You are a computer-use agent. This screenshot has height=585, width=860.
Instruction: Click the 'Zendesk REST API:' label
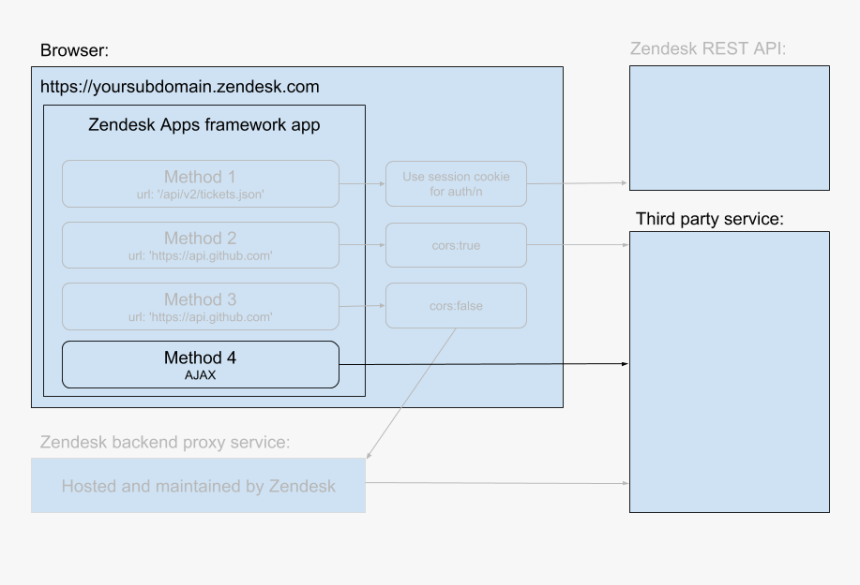coord(708,49)
